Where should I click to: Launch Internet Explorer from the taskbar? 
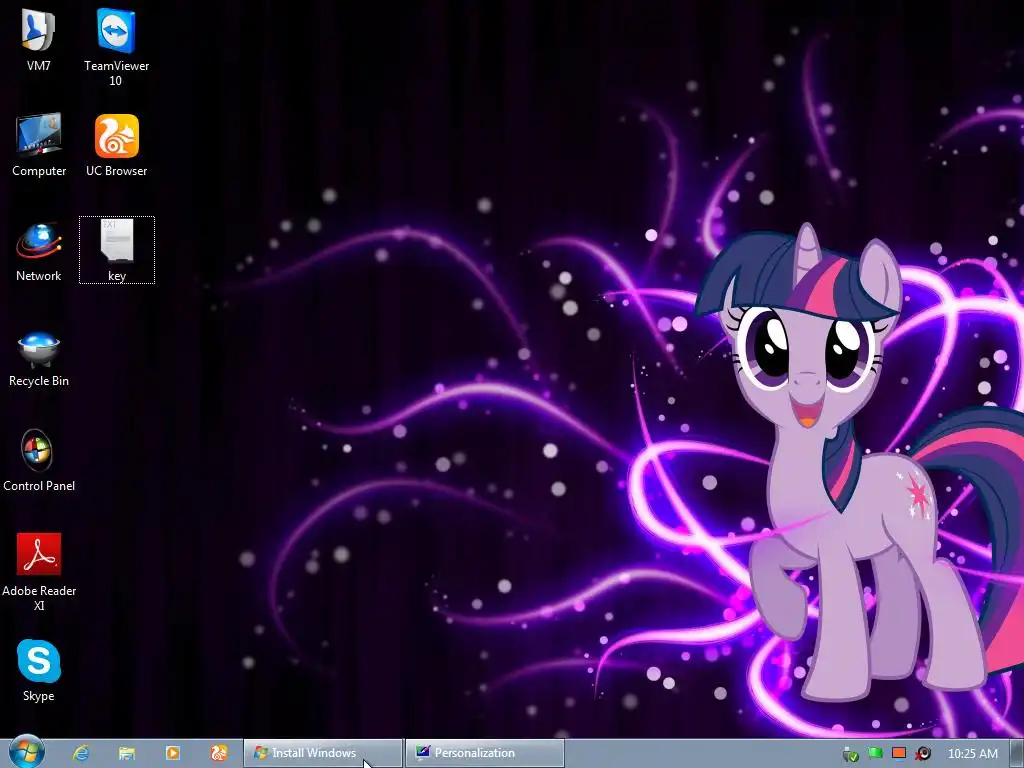[81, 753]
